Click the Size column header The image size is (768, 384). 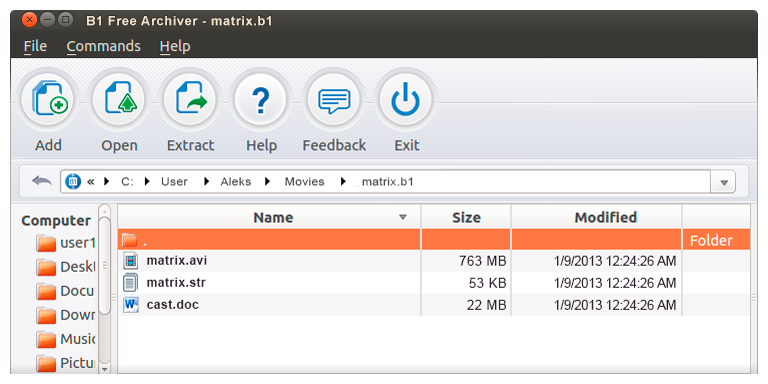466,217
